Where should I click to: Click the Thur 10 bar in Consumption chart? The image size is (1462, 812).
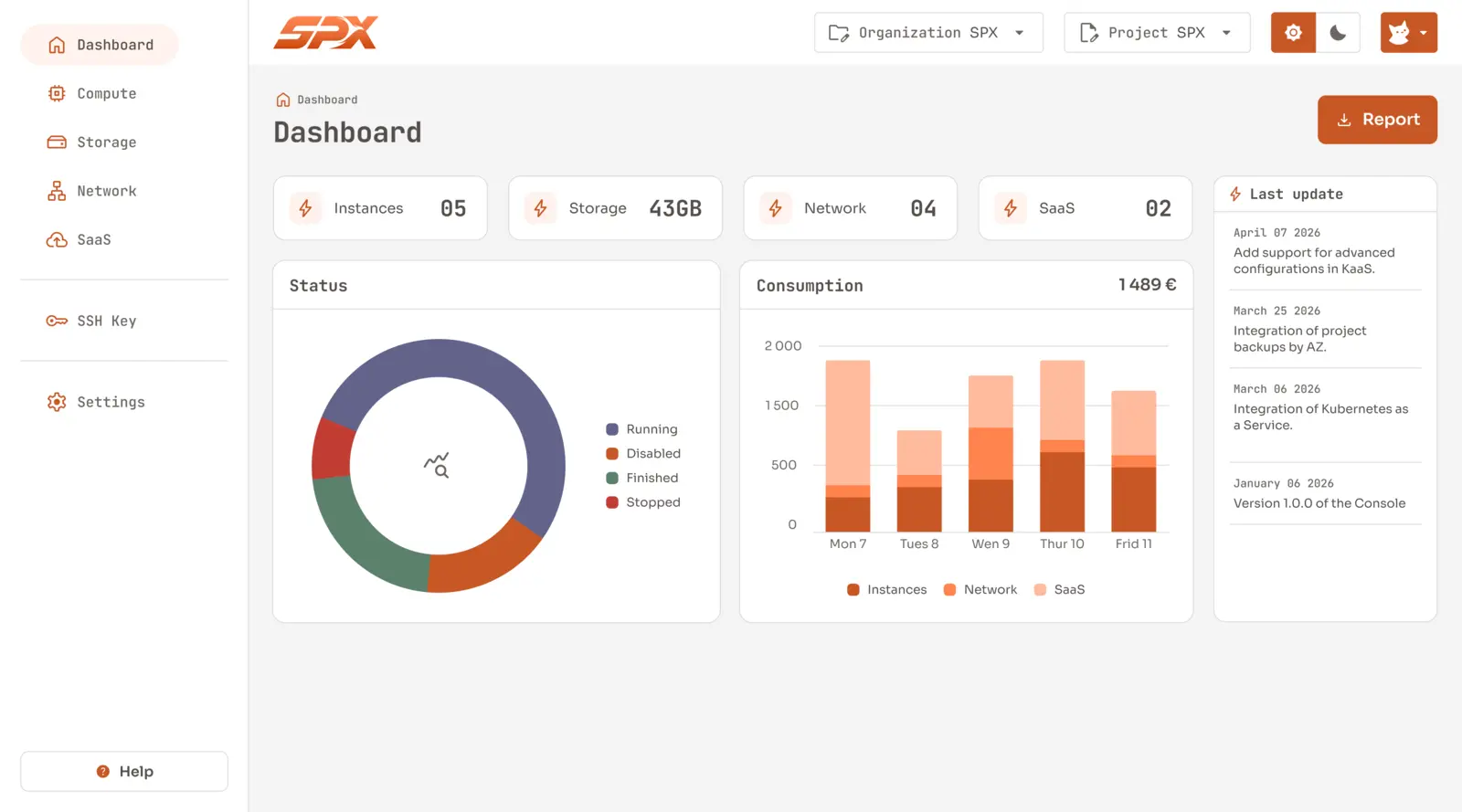1062,446
